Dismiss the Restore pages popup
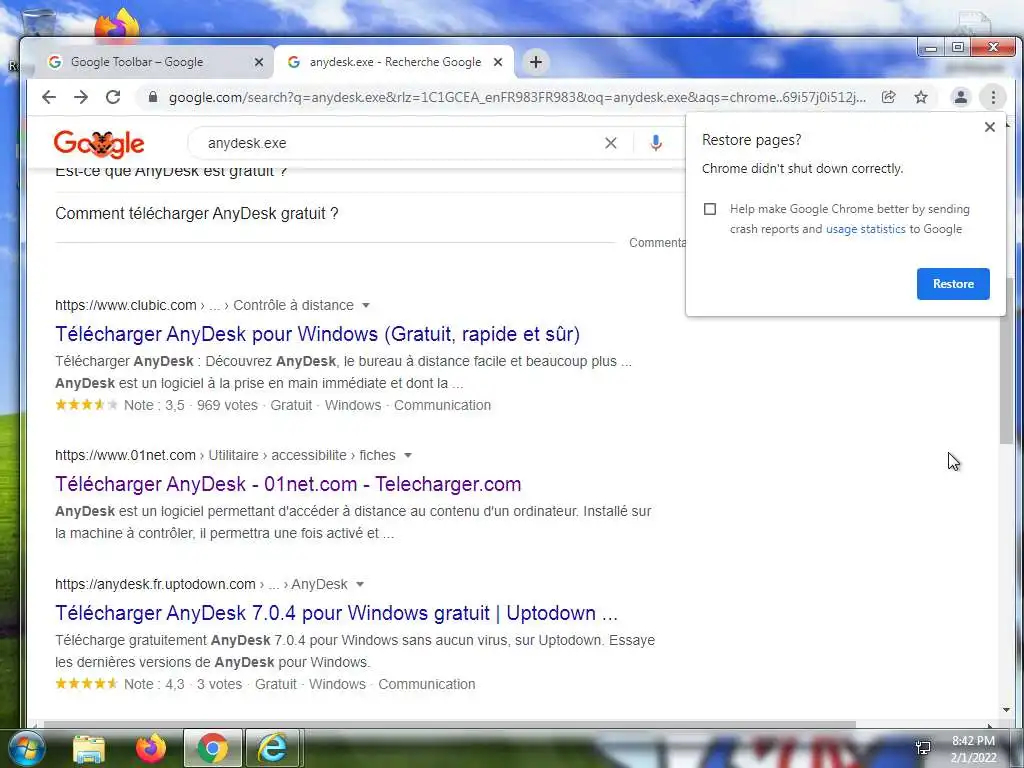 [989, 127]
